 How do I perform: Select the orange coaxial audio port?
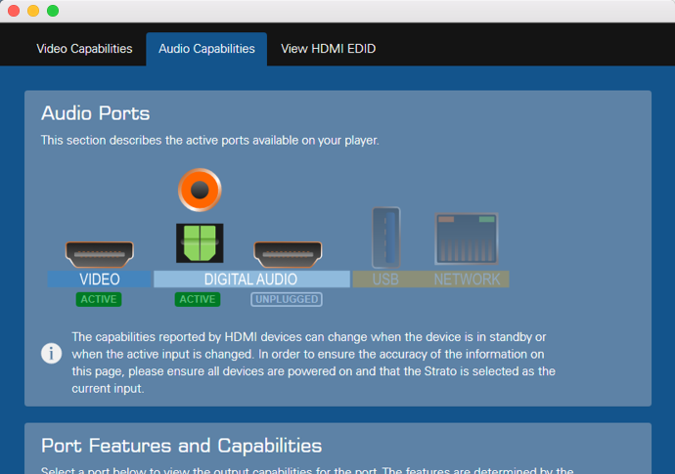pos(198,189)
